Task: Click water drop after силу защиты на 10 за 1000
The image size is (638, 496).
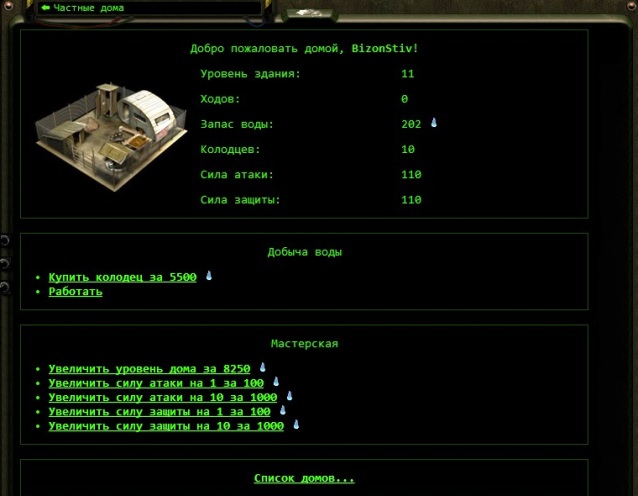Action: pos(296,424)
